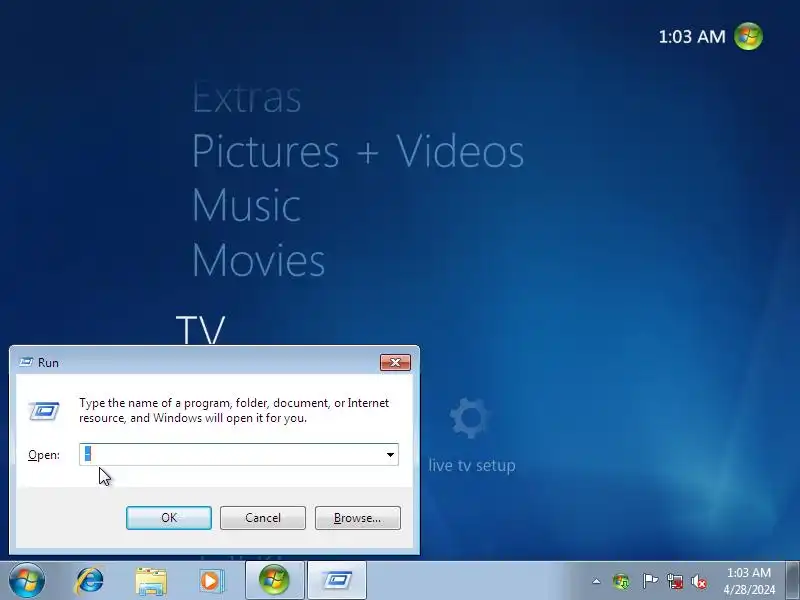The image size is (800, 600).
Task: Click the 1:03 AM clock in Media Center
Action: pyautogui.click(x=692, y=37)
